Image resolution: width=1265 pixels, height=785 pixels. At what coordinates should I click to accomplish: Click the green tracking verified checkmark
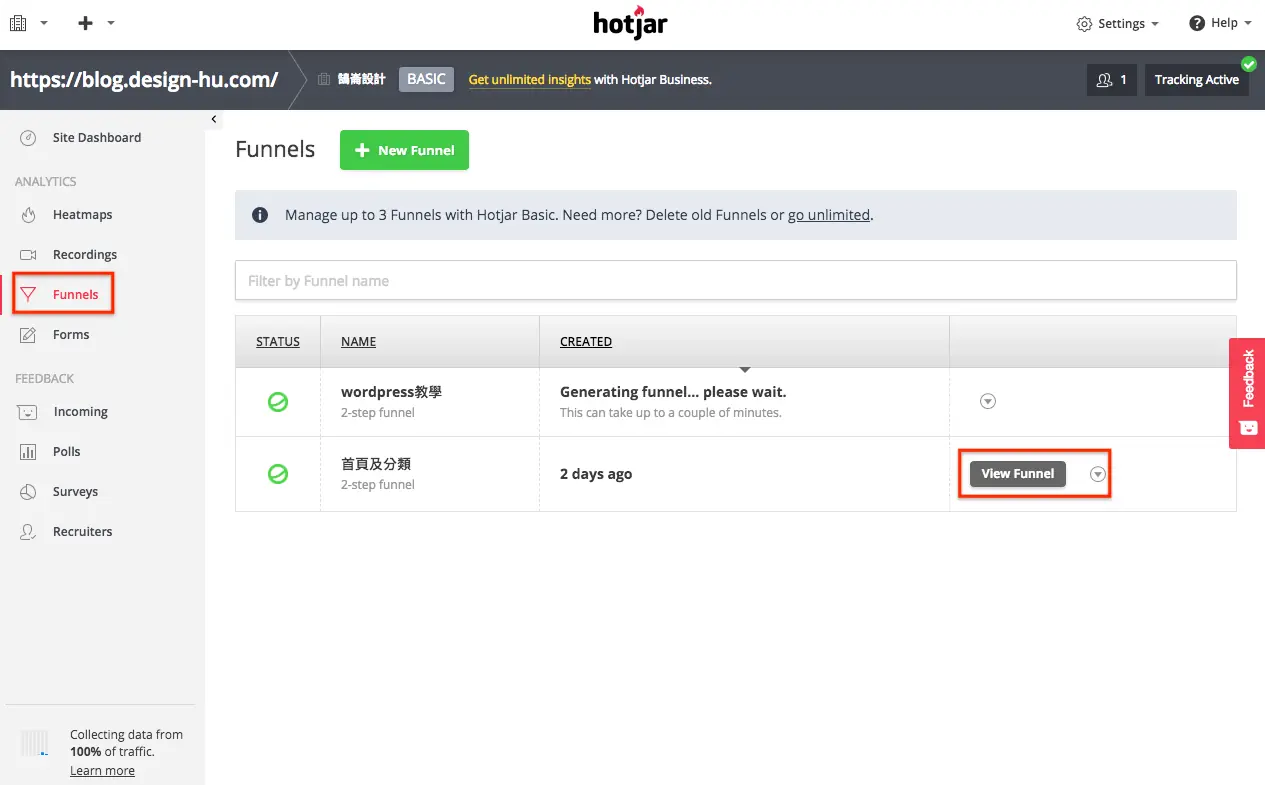(1248, 64)
